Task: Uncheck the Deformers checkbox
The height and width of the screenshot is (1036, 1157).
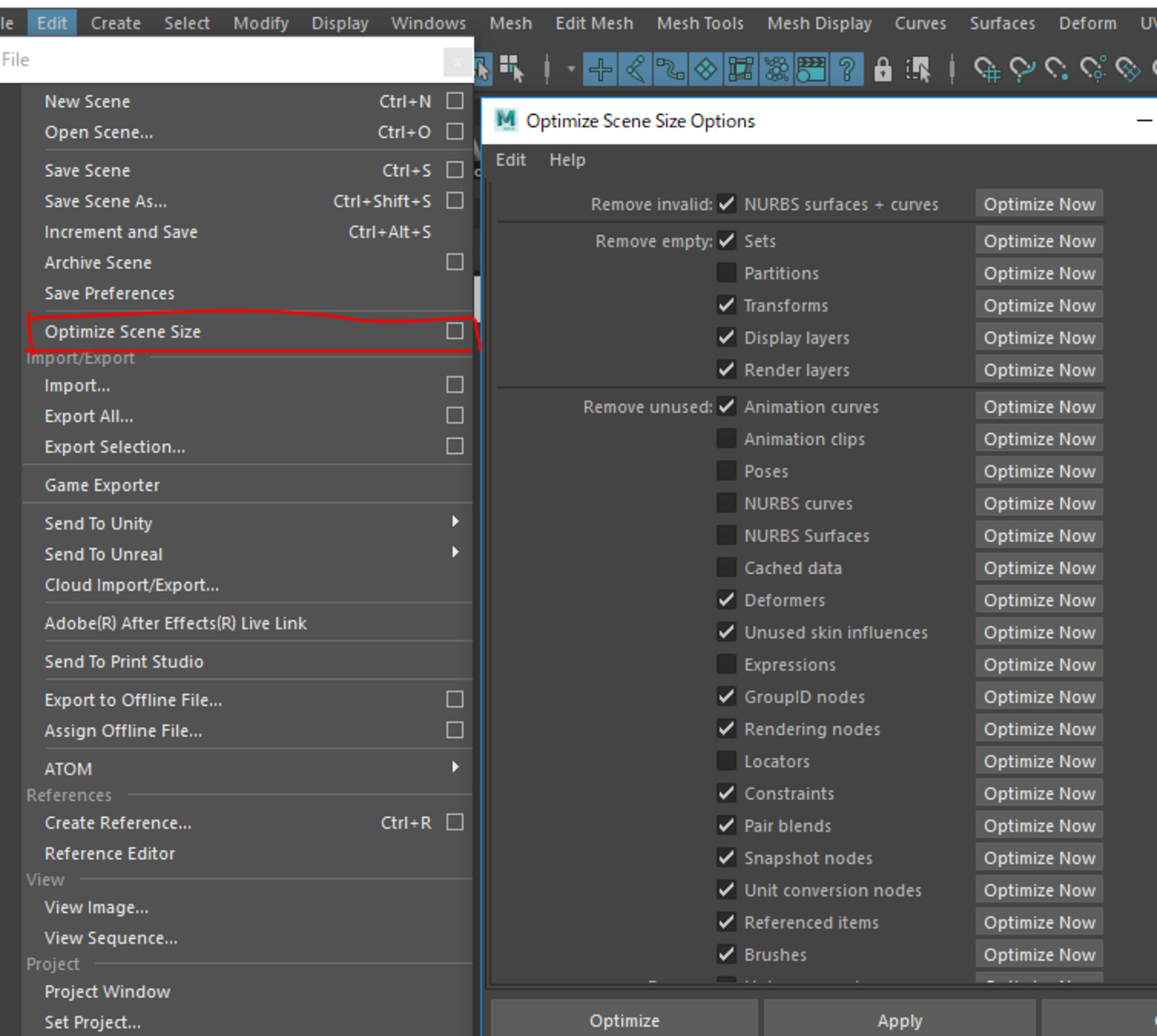Action: (x=726, y=600)
